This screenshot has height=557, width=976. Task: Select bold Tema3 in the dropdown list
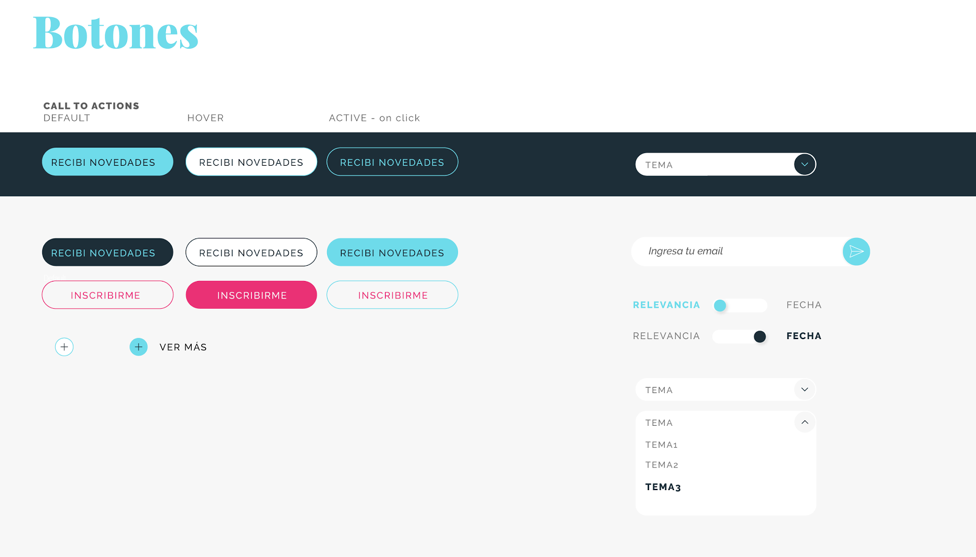pos(663,487)
